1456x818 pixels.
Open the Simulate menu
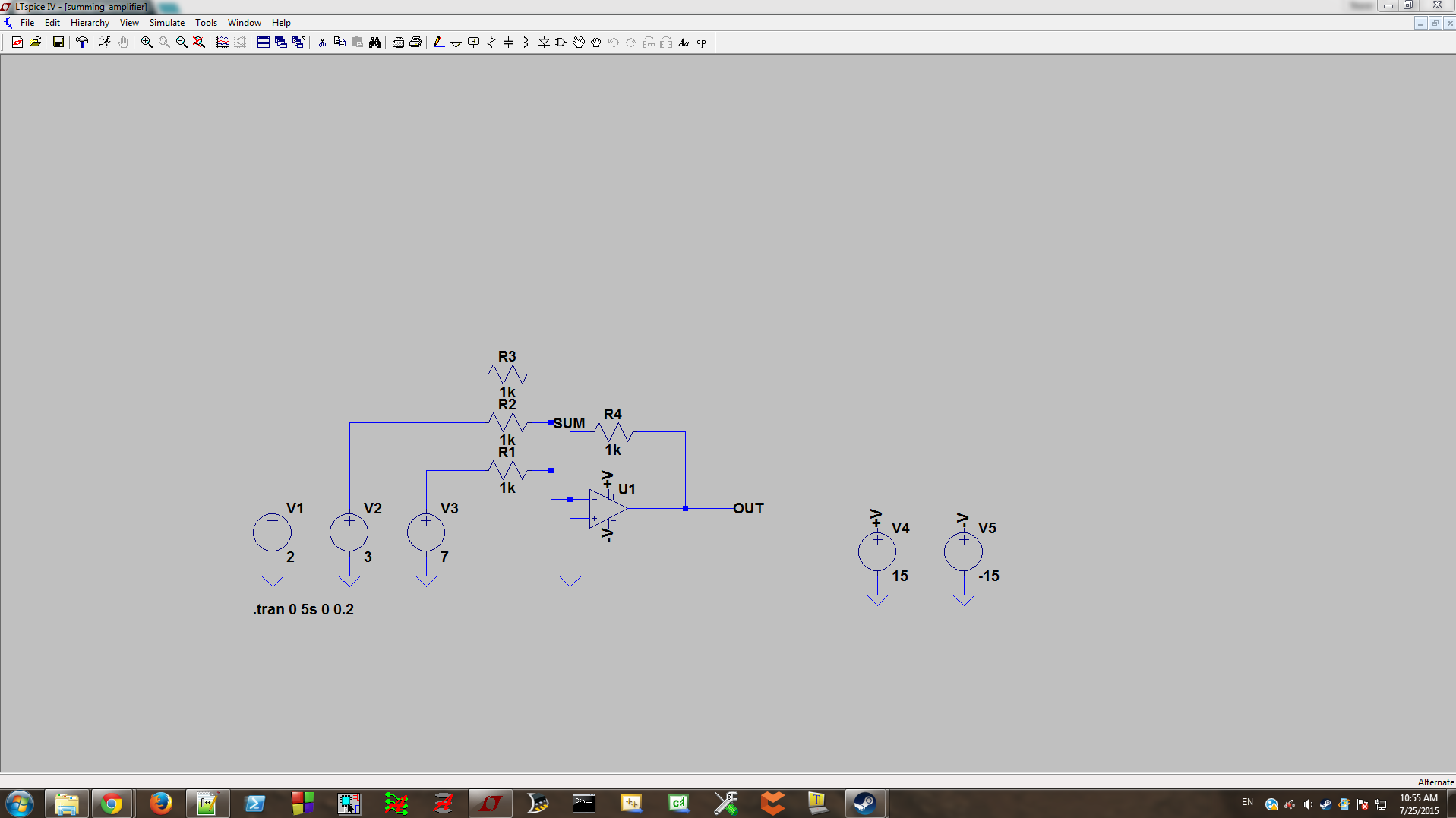pos(166,23)
